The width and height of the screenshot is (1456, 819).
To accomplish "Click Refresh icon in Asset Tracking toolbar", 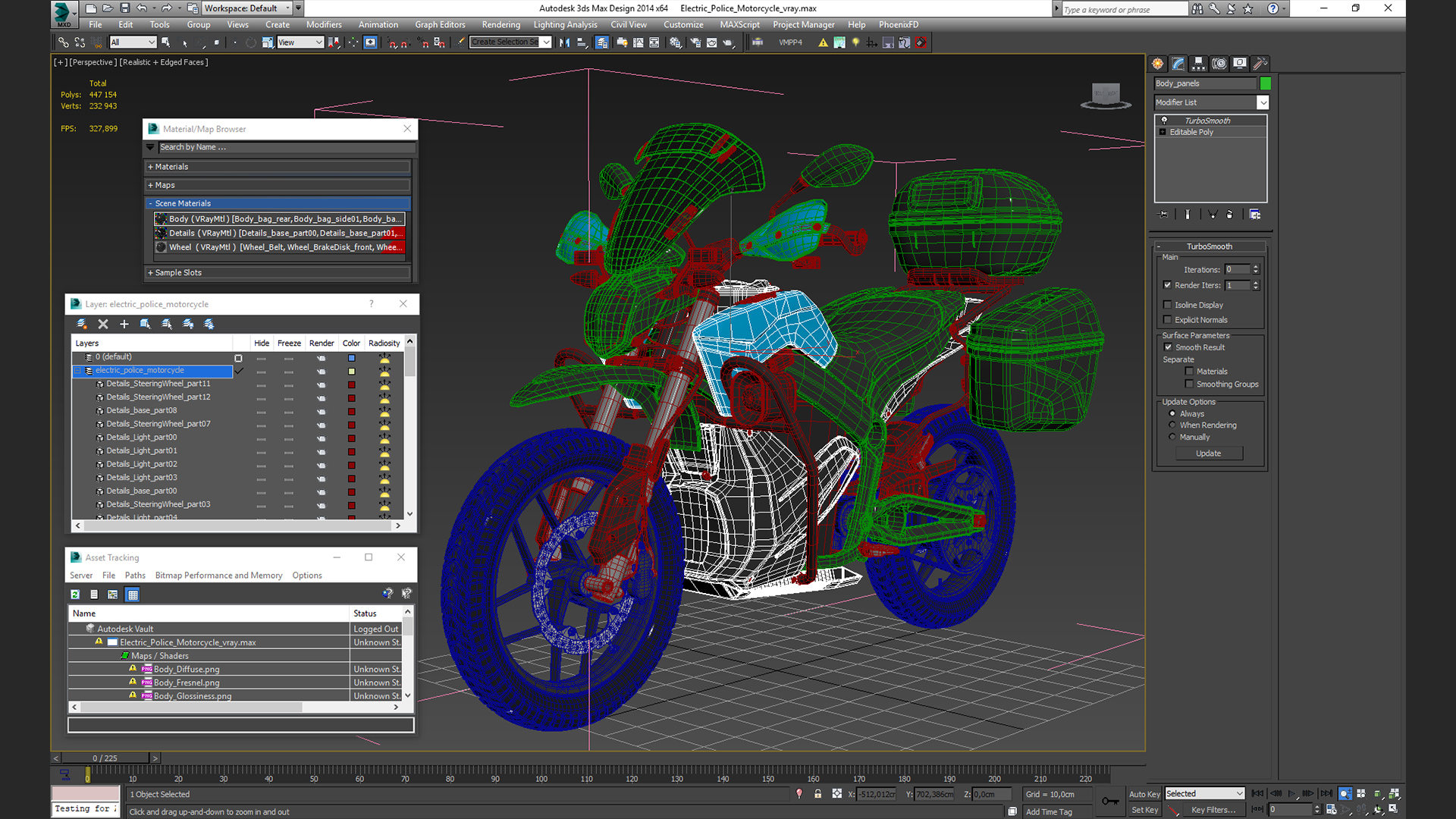I will tap(75, 595).
